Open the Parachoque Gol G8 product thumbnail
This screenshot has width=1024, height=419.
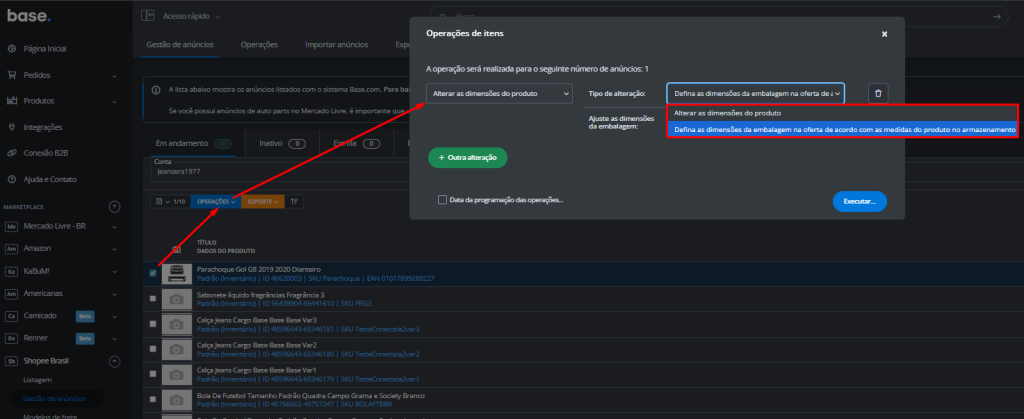(x=177, y=273)
